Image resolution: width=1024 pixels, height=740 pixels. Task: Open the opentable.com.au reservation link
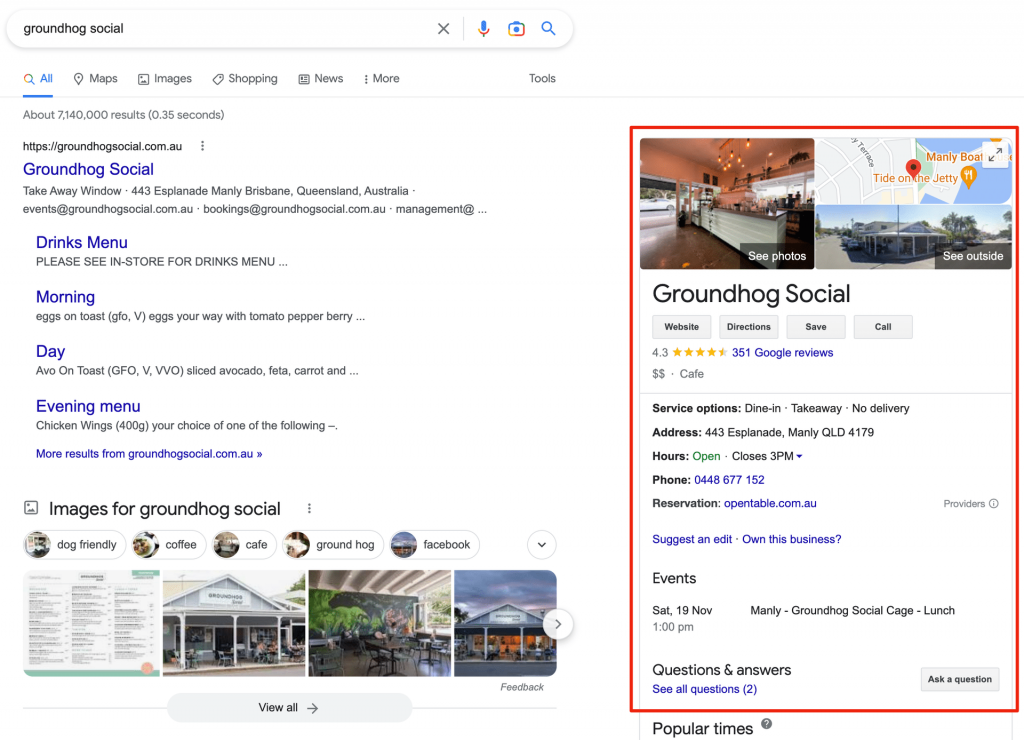(x=770, y=504)
